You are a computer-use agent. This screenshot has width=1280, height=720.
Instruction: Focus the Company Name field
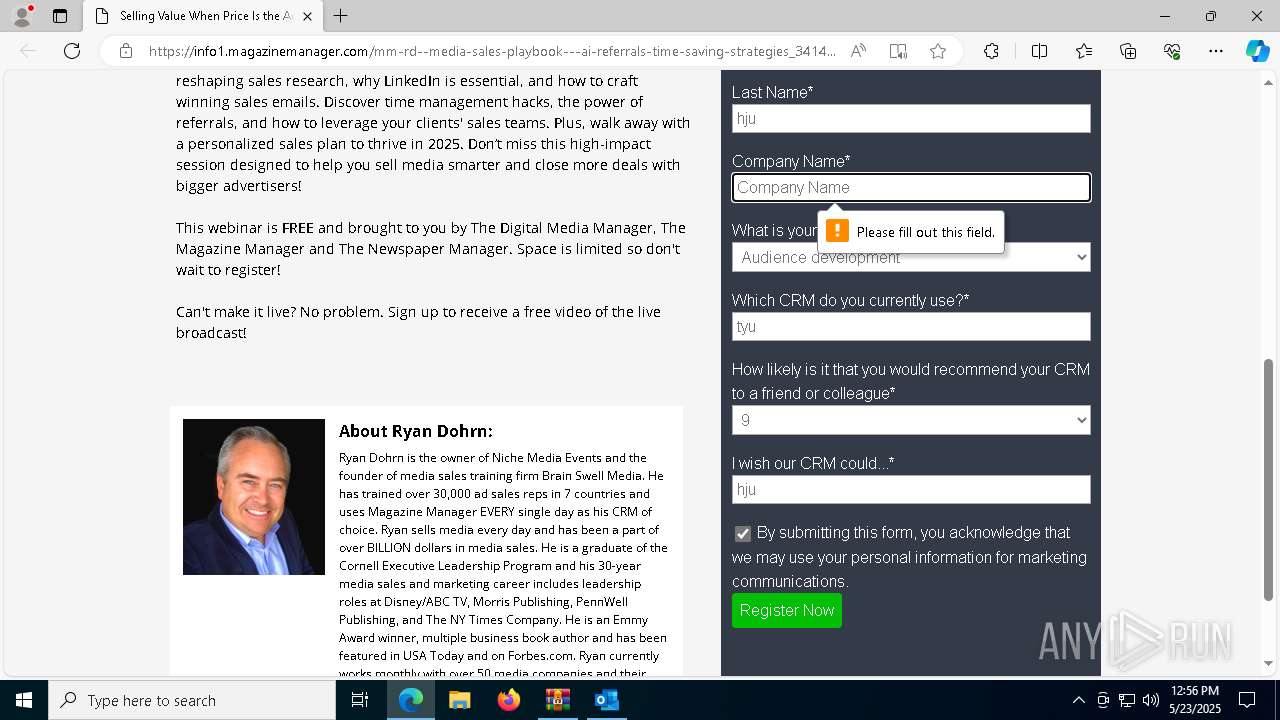[x=911, y=187]
